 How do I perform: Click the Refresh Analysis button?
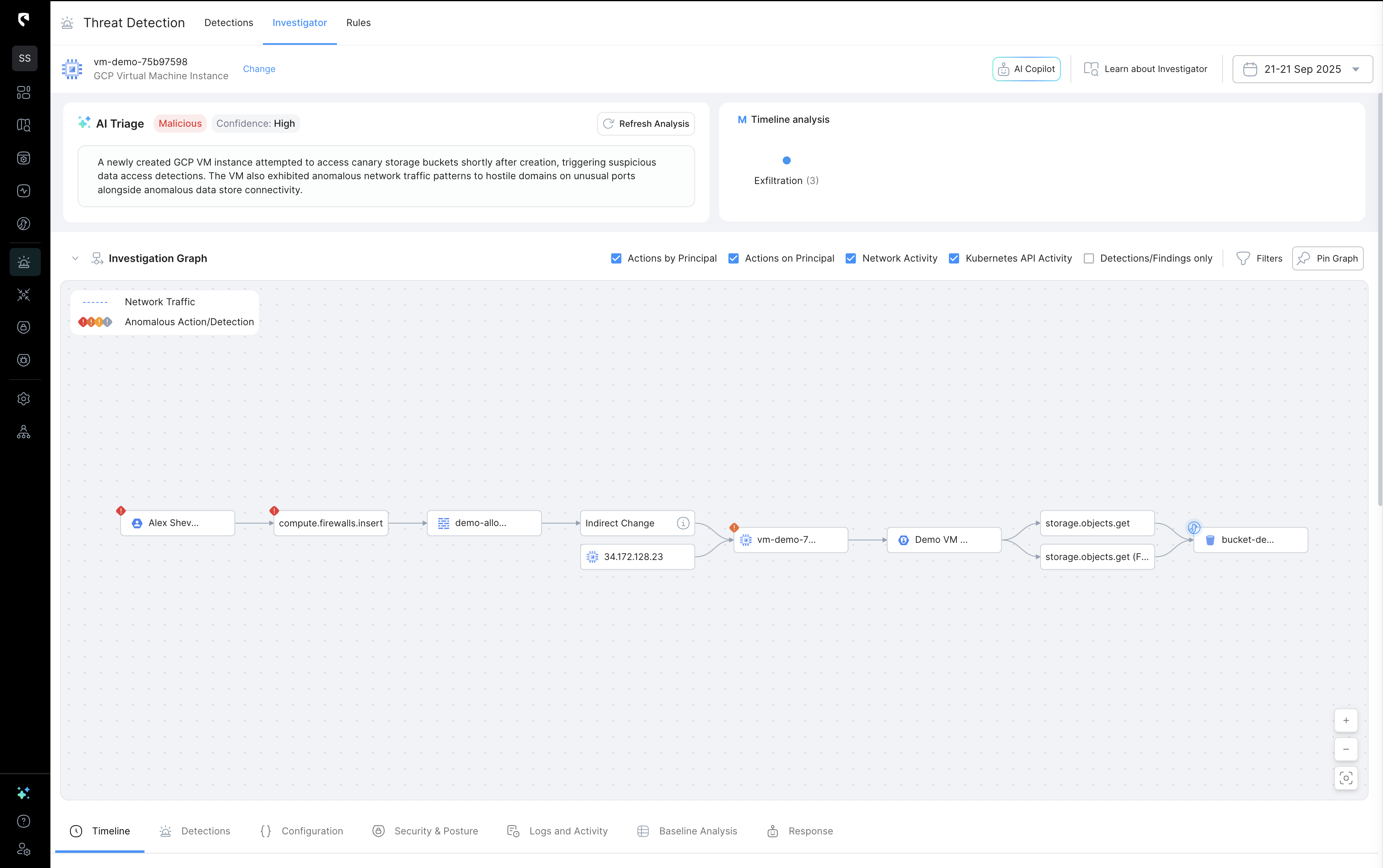[x=646, y=124]
